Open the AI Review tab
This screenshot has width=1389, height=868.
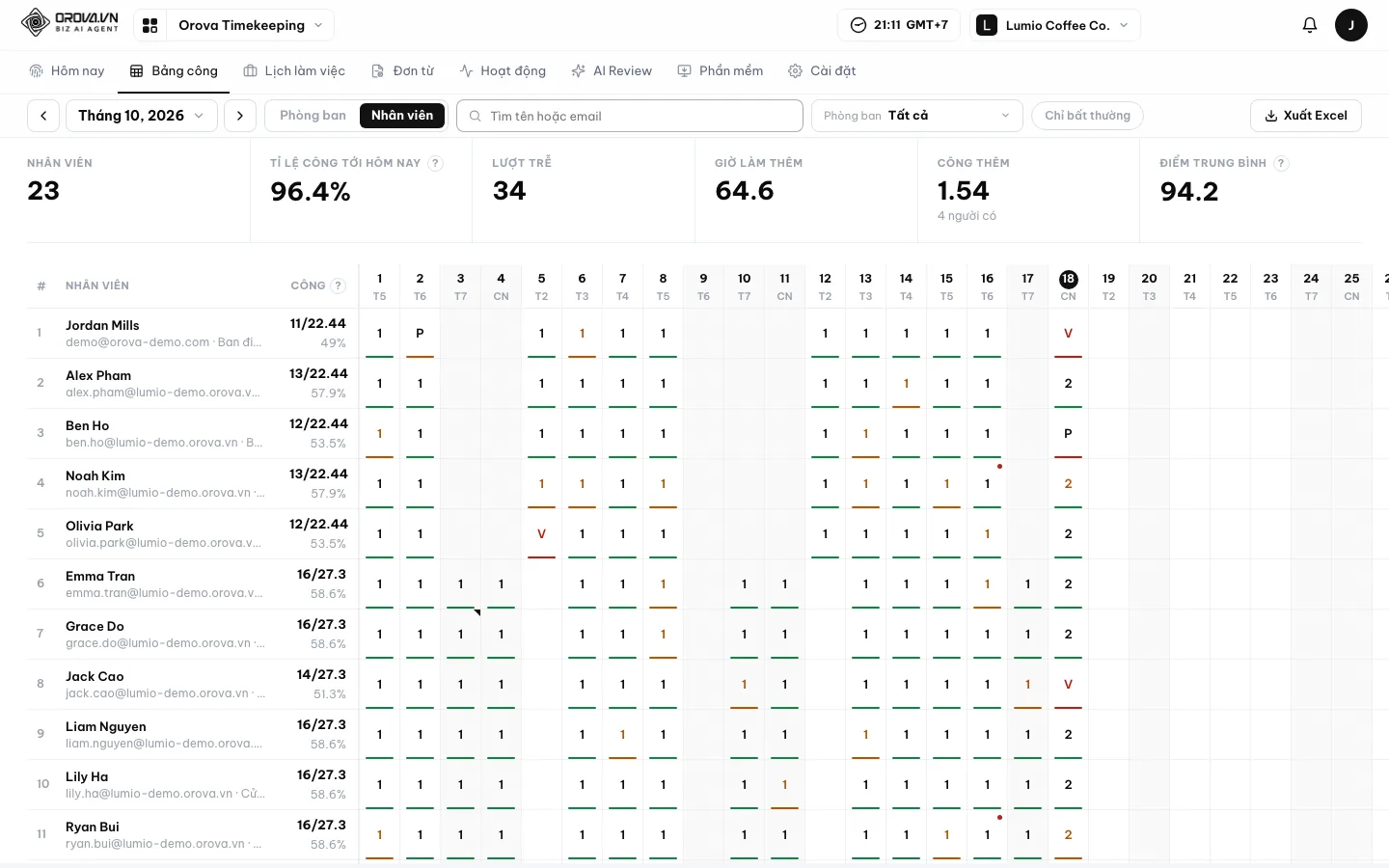coord(612,71)
